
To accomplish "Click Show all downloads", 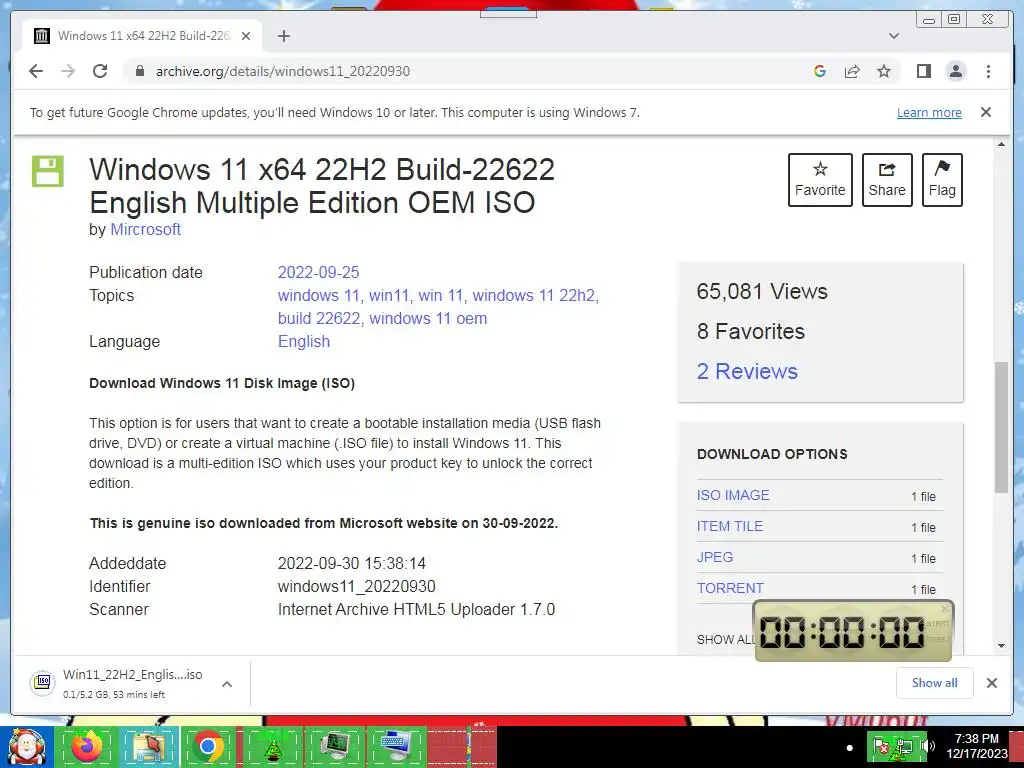I will click(x=935, y=682).
